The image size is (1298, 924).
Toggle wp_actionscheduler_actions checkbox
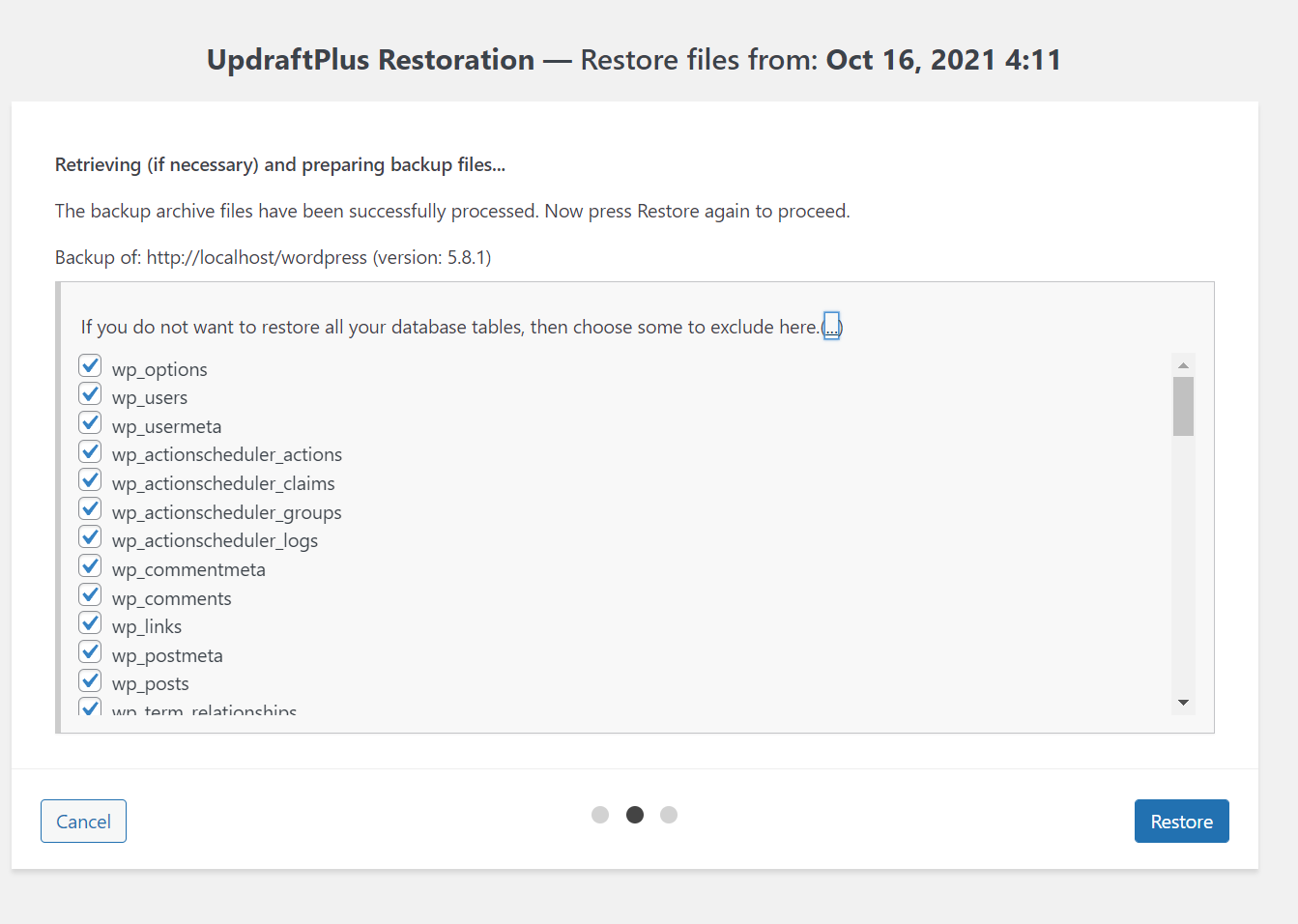(x=91, y=451)
